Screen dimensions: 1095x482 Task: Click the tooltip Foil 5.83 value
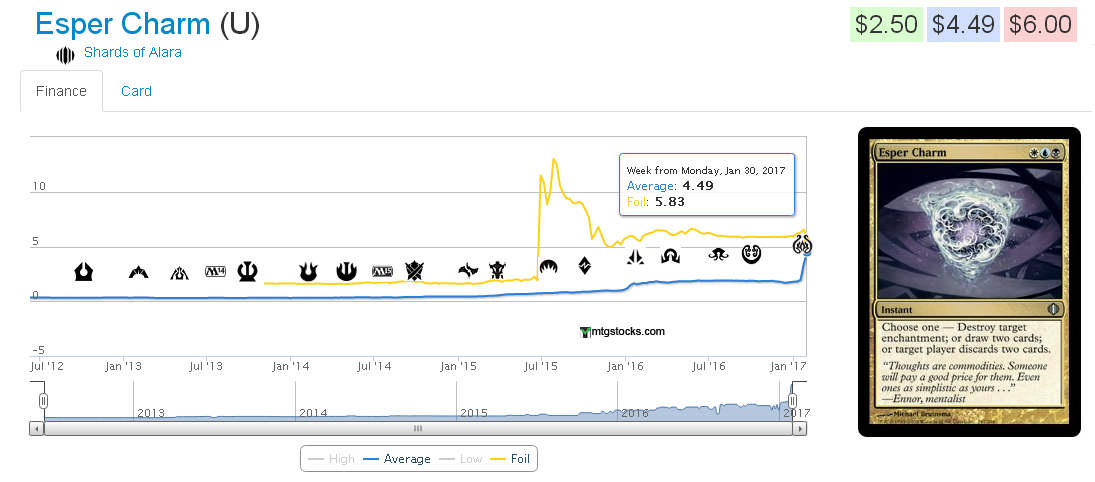coord(670,202)
